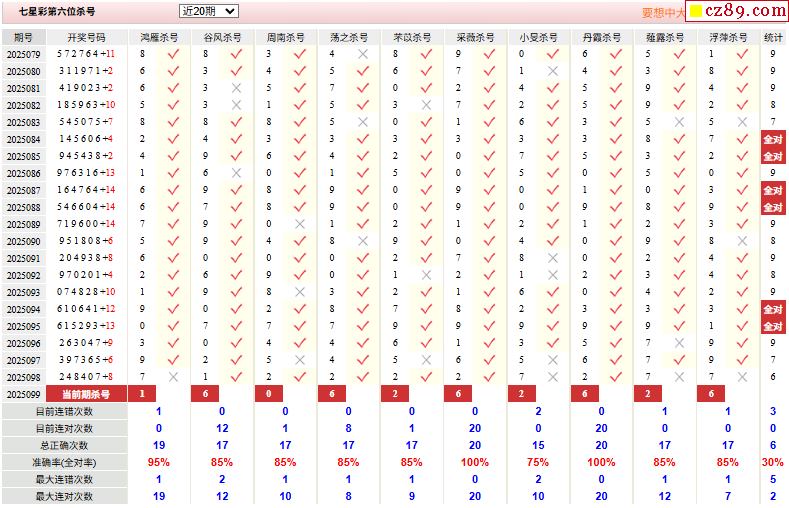Click the 周南杀号 column header
The height and width of the screenshot is (508, 789).
click(x=285, y=38)
